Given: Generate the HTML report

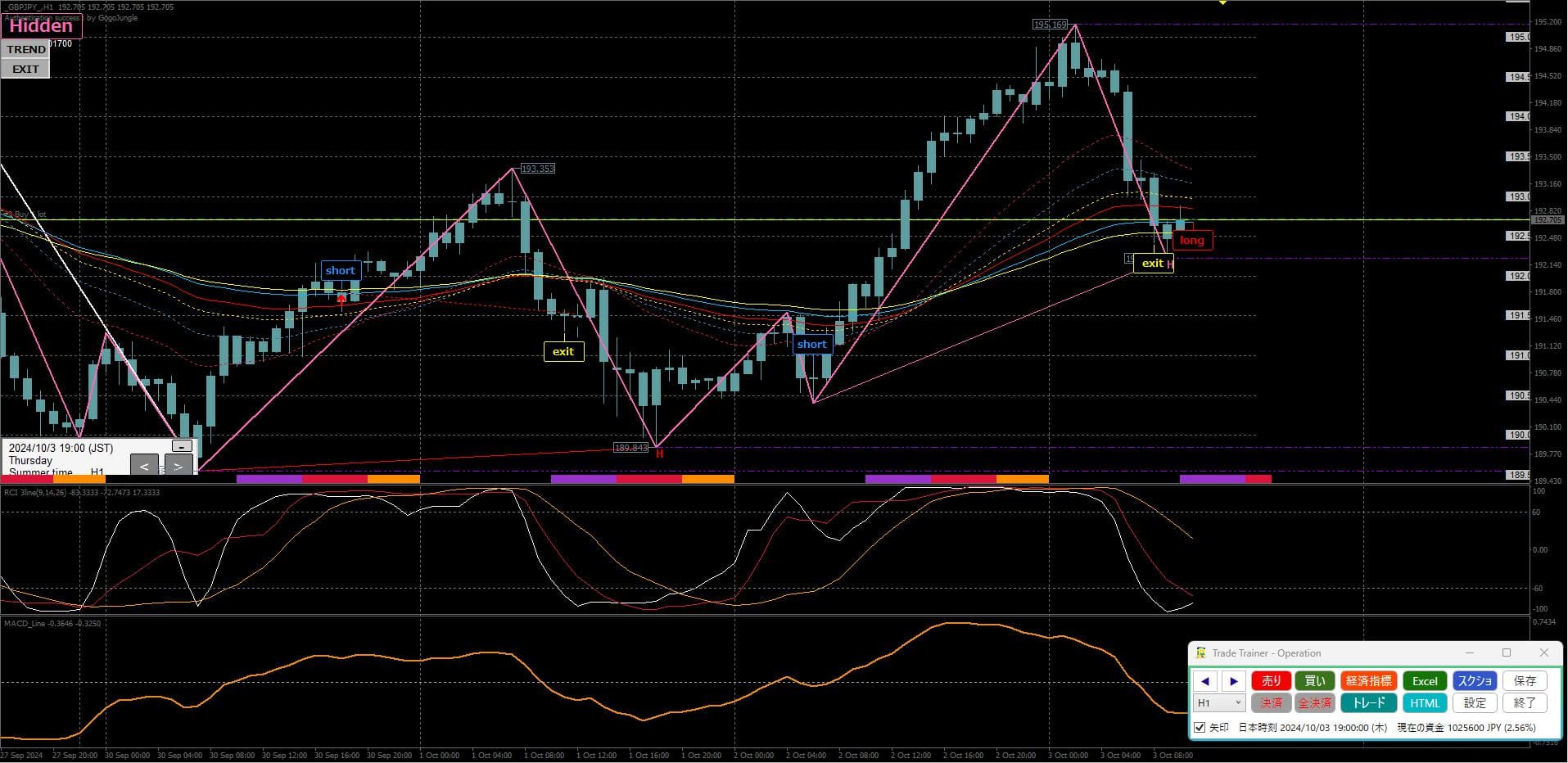Looking at the screenshot, I should [x=1424, y=702].
